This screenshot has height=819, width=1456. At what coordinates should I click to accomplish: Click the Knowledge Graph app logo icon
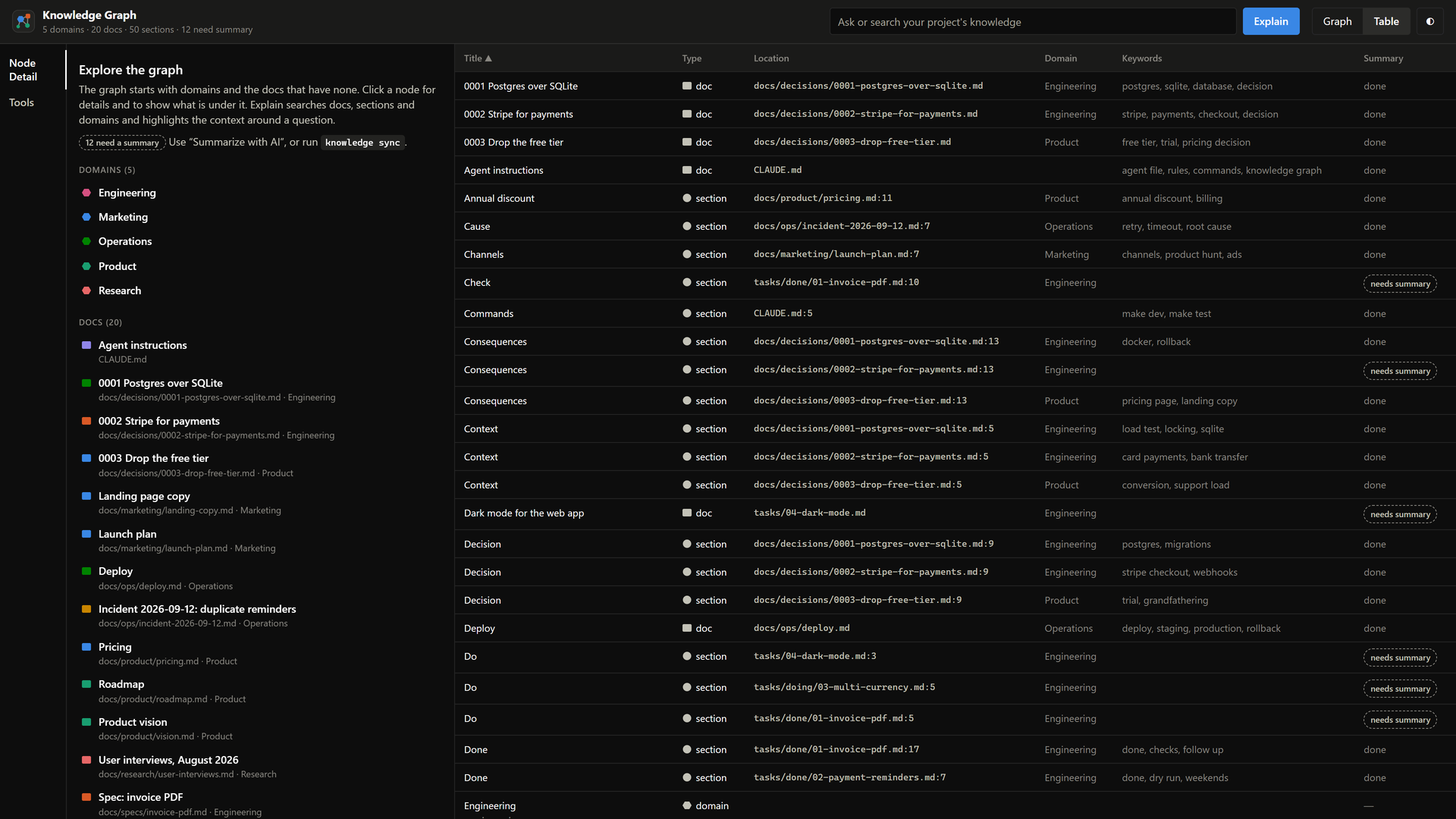pyautogui.click(x=24, y=21)
